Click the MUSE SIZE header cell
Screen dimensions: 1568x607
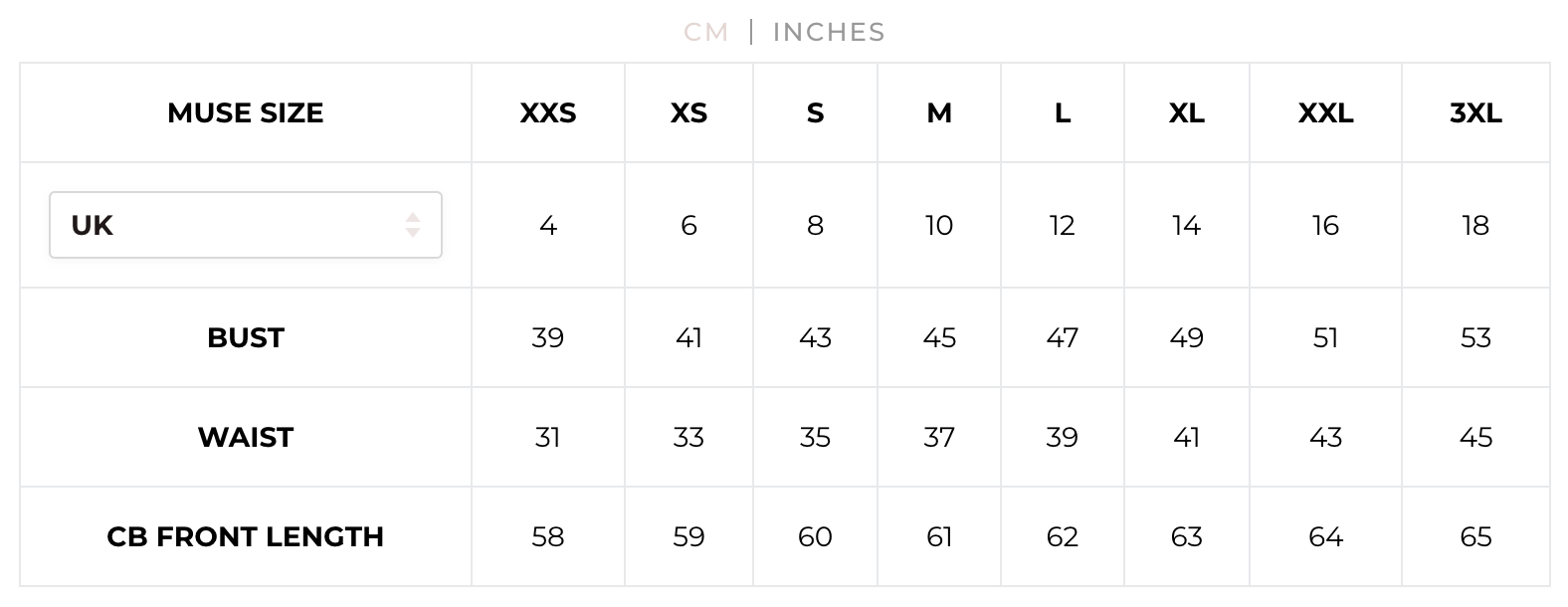(245, 113)
